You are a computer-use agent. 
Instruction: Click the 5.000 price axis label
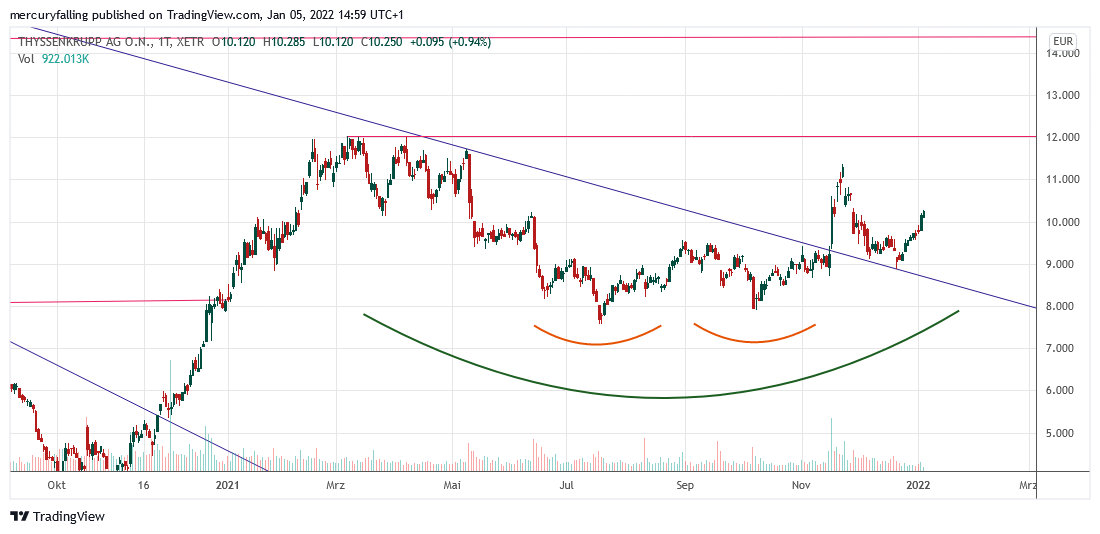[x=1062, y=433]
